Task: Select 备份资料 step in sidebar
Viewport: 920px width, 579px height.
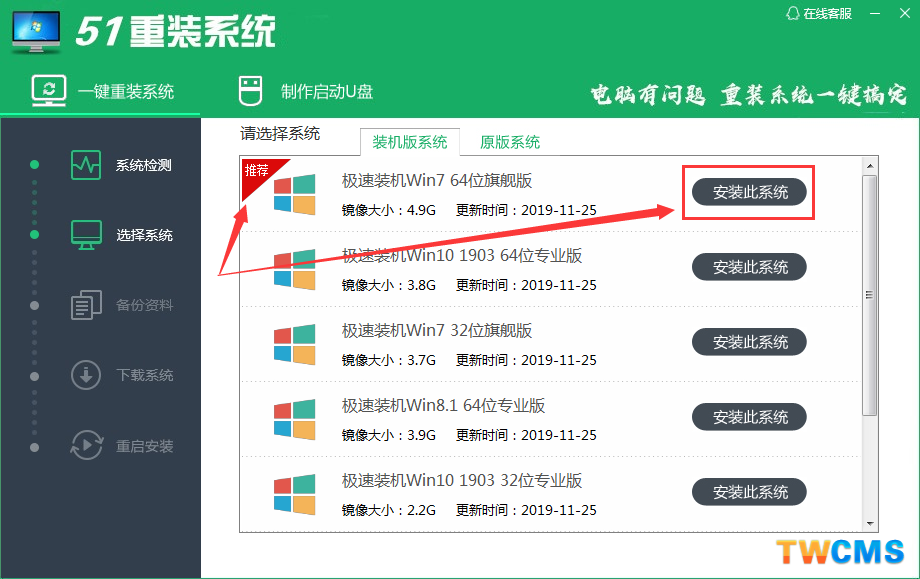Action: [122, 305]
